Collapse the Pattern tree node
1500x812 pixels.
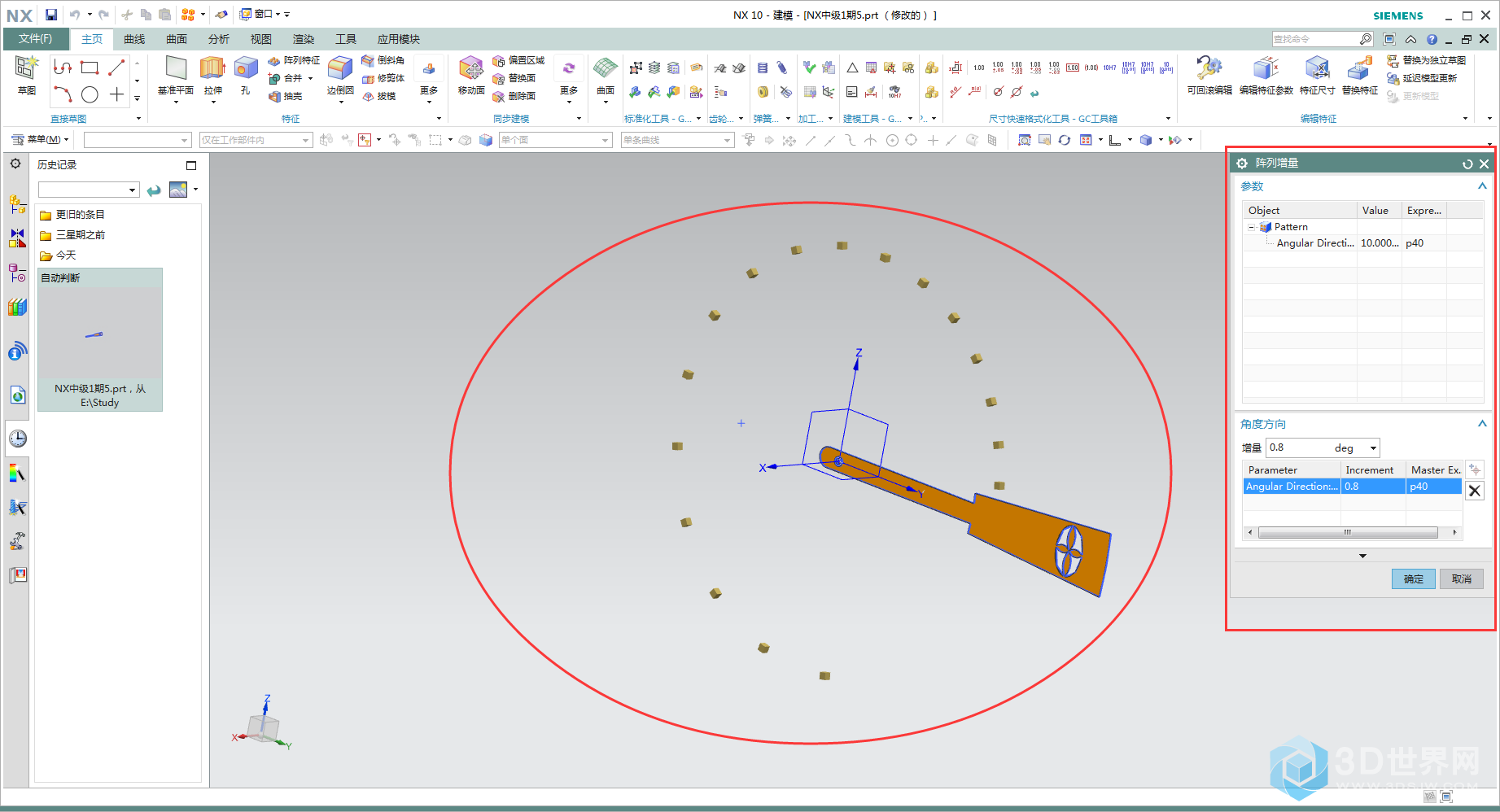click(1251, 227)
